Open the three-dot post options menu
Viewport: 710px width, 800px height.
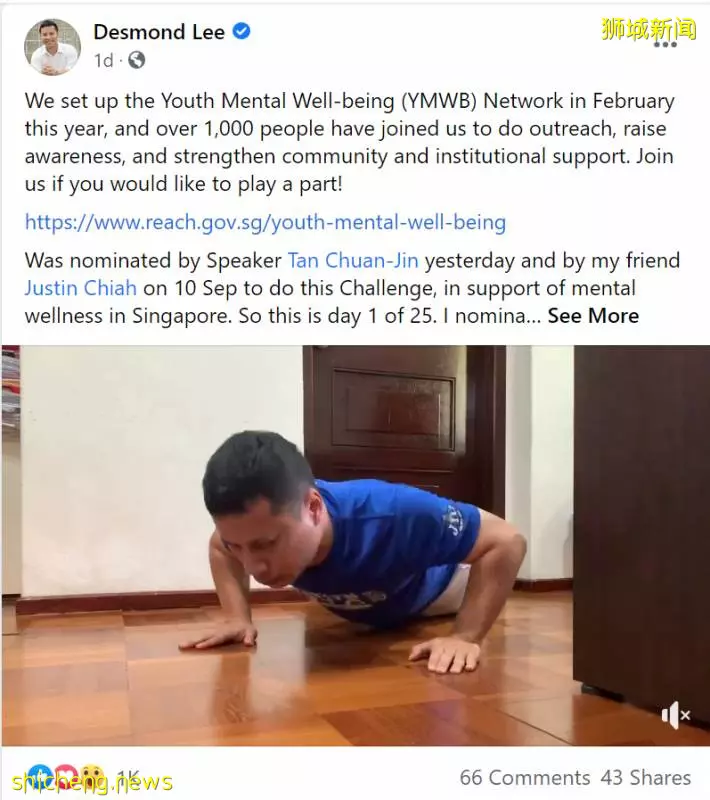tap(666, 44)
